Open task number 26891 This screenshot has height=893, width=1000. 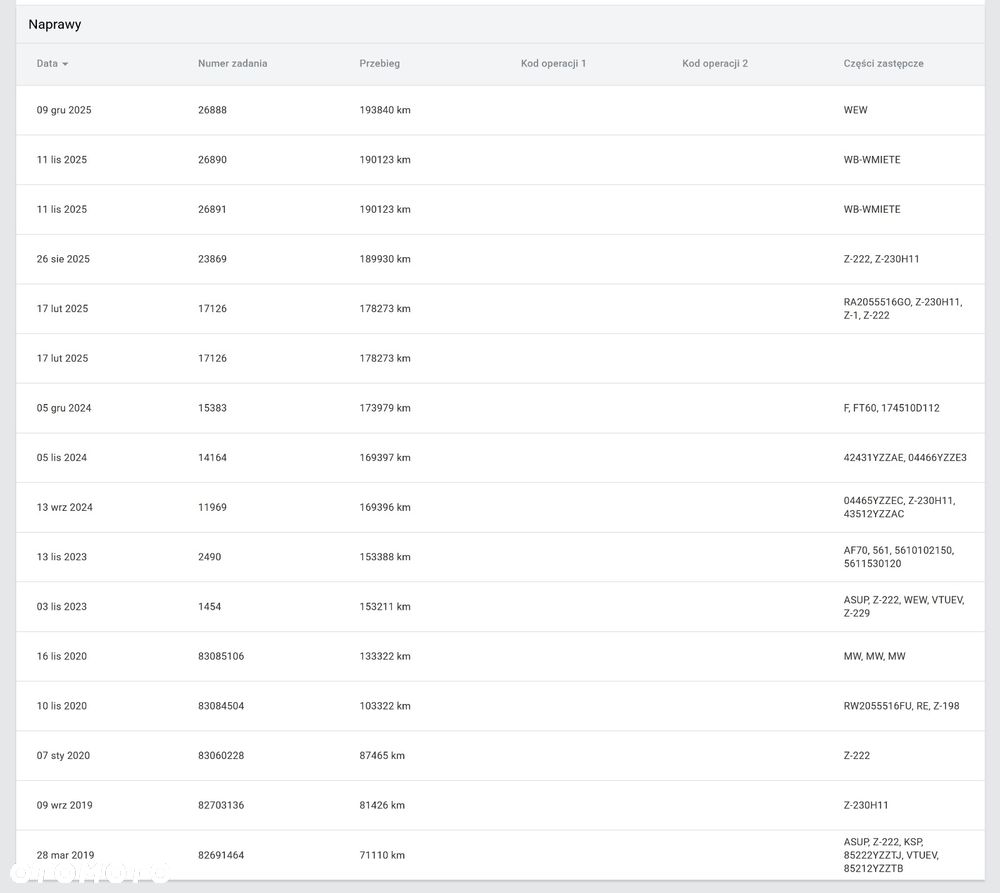(212, 209)
